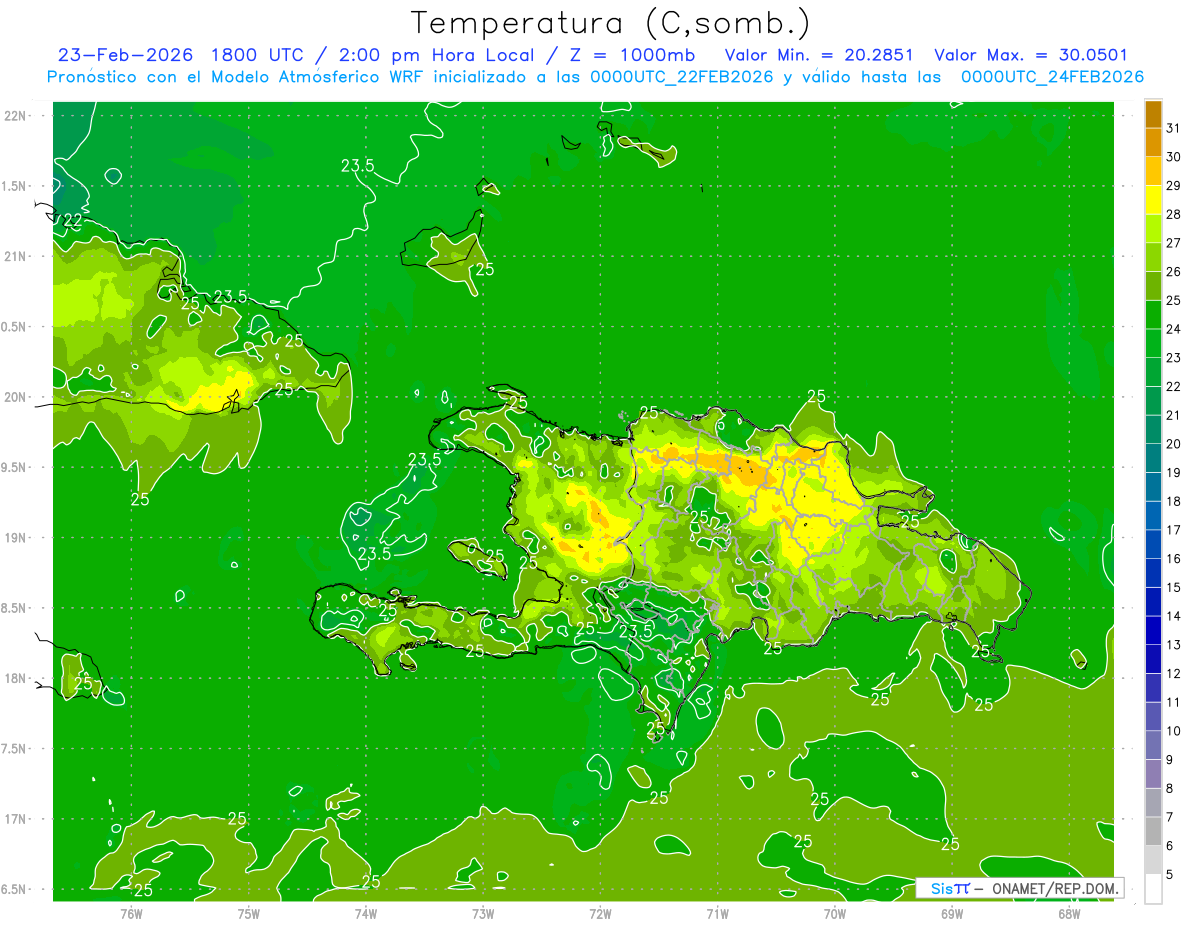Pick the white swatch below 5

point(1153,889)
